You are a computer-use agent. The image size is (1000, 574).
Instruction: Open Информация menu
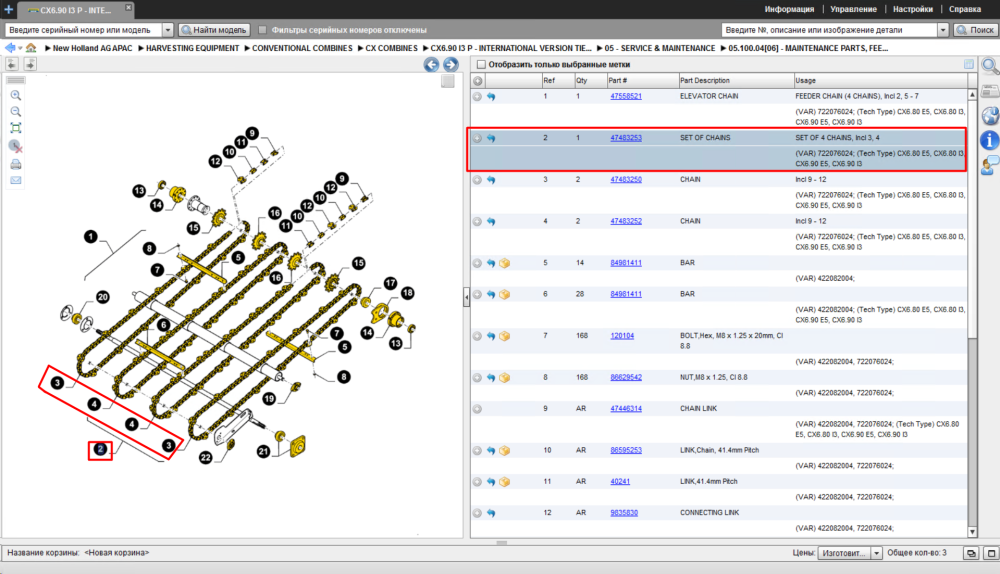[789, 9]
